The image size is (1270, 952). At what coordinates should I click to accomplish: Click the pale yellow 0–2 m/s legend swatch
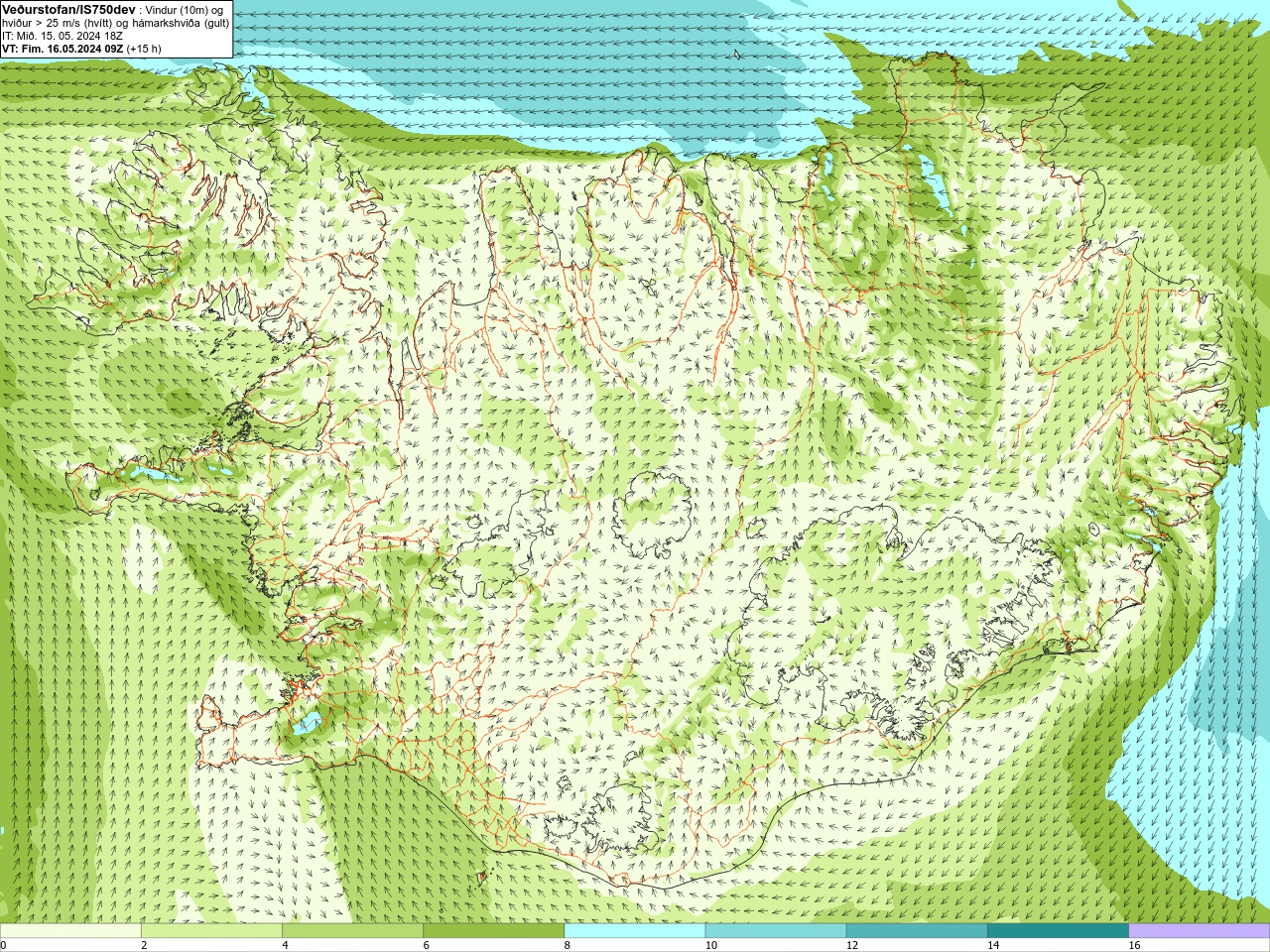point(70,931)
